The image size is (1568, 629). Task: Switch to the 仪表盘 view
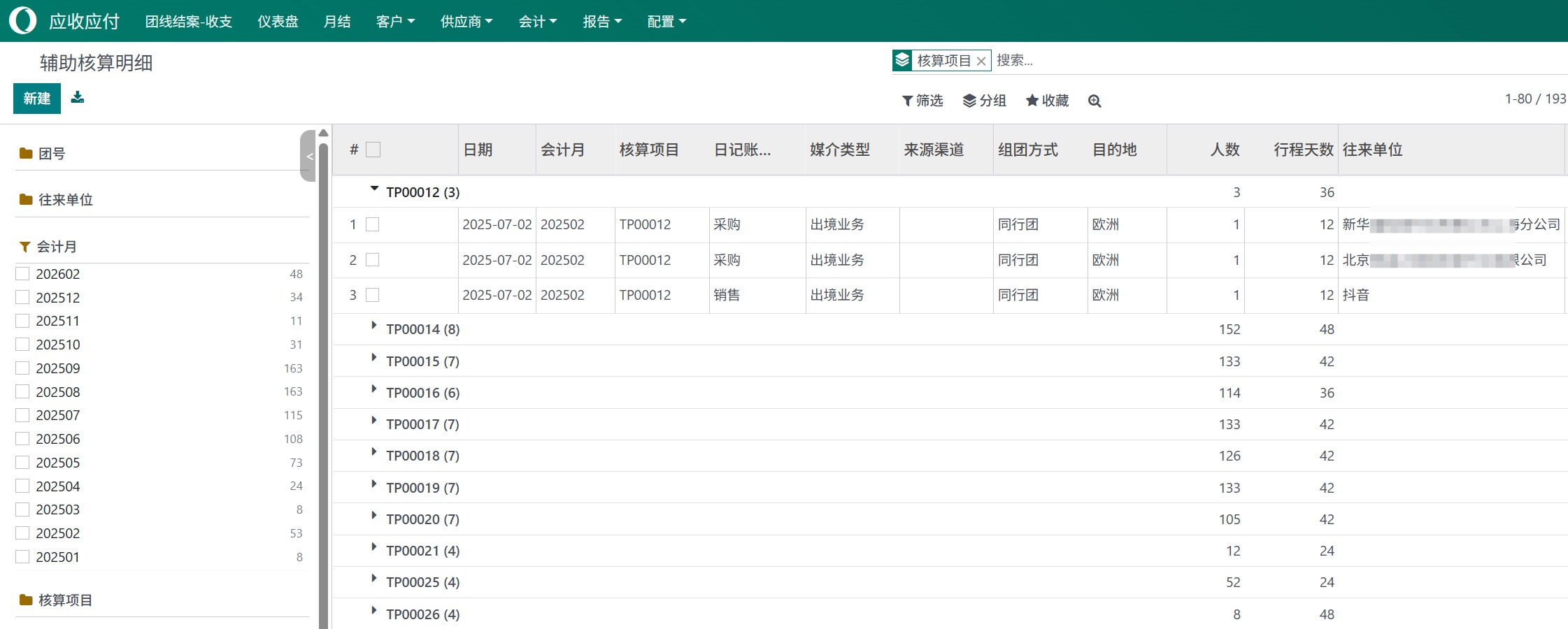click(x=278, y=21)
